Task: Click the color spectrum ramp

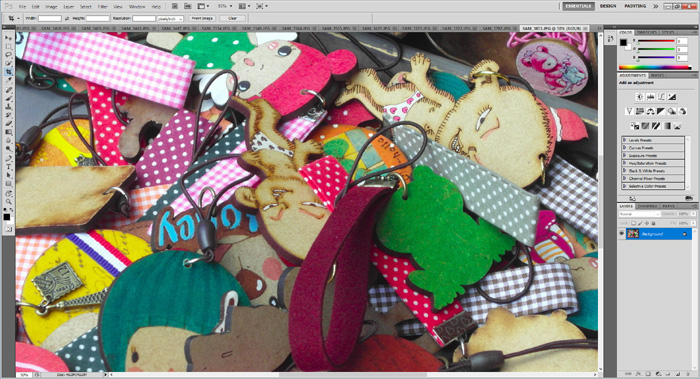Action: tap(654, 67)
